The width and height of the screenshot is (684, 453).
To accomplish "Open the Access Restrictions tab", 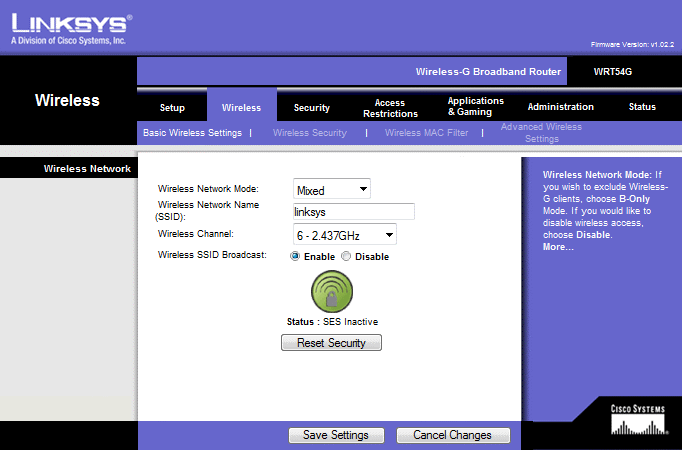I will tap(390, 108).
